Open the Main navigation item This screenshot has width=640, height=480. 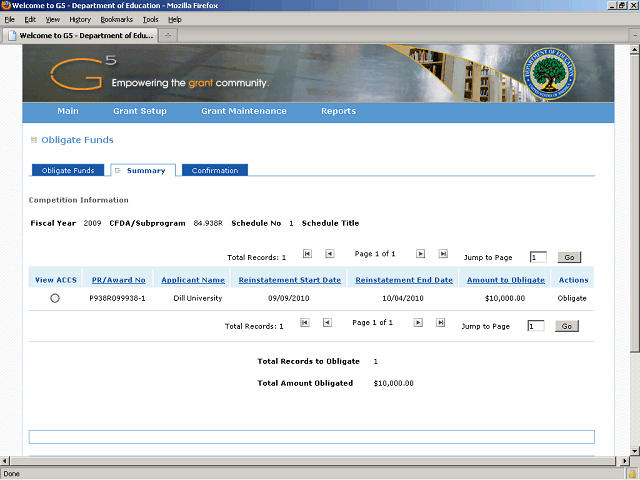coord(68,111)
